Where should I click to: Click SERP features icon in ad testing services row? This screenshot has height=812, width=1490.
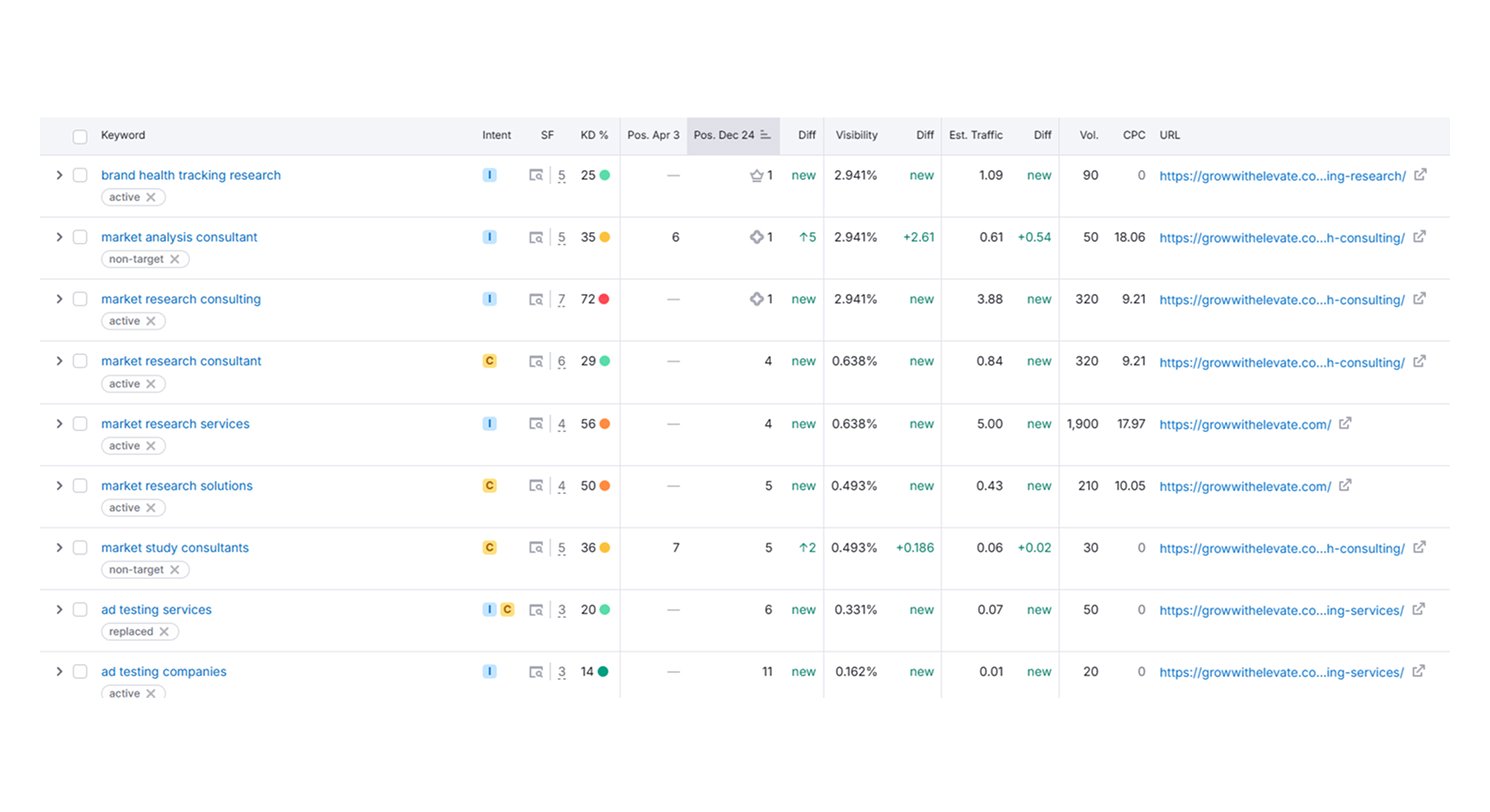pyautogui.click(x=537, y=610)
